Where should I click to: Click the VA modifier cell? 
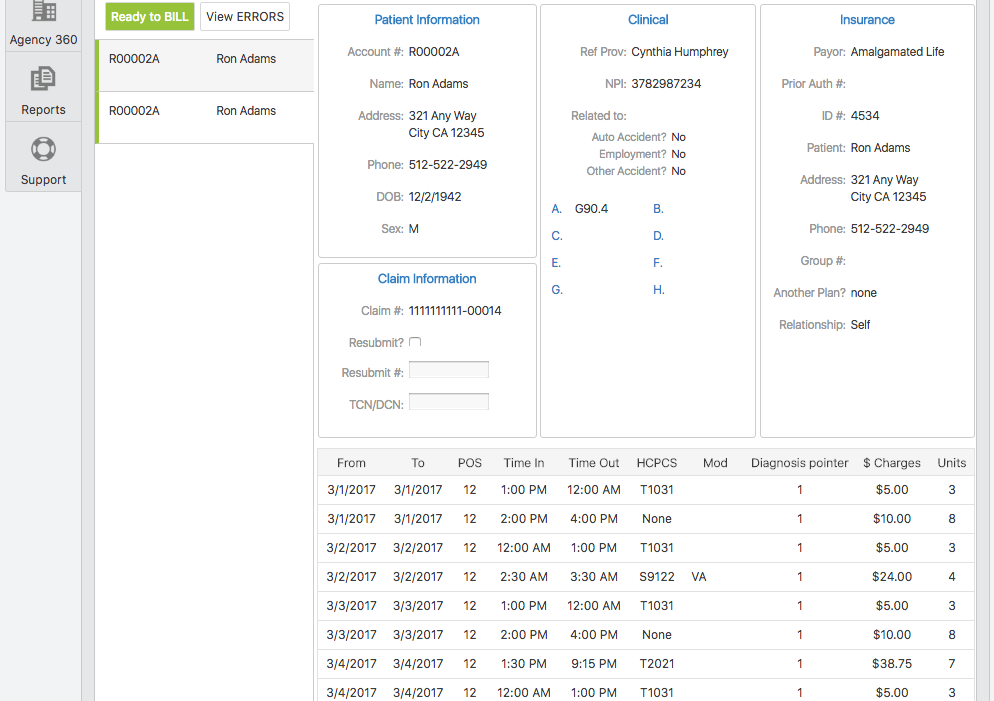click(x=699, y=577)
